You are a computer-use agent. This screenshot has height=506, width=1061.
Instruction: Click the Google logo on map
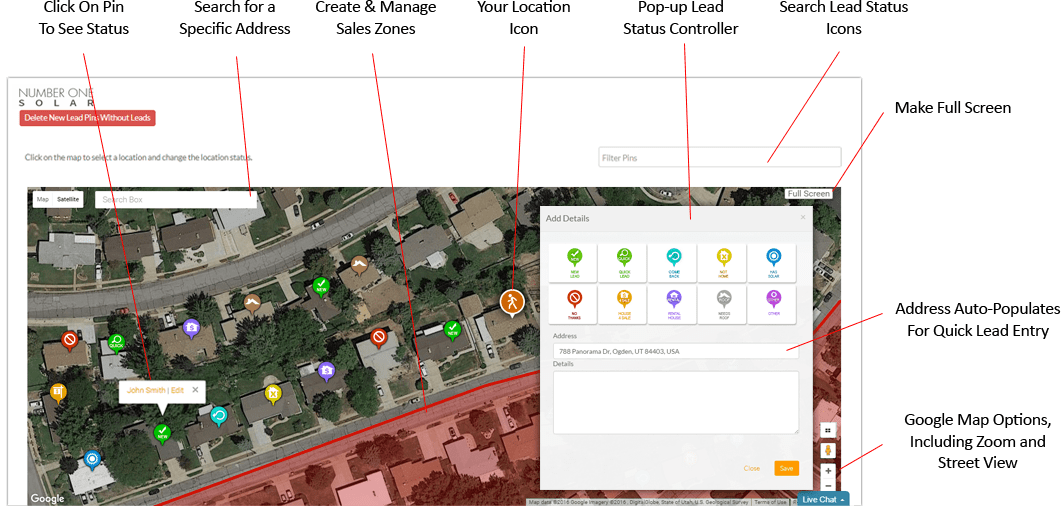tap(47, 499)
